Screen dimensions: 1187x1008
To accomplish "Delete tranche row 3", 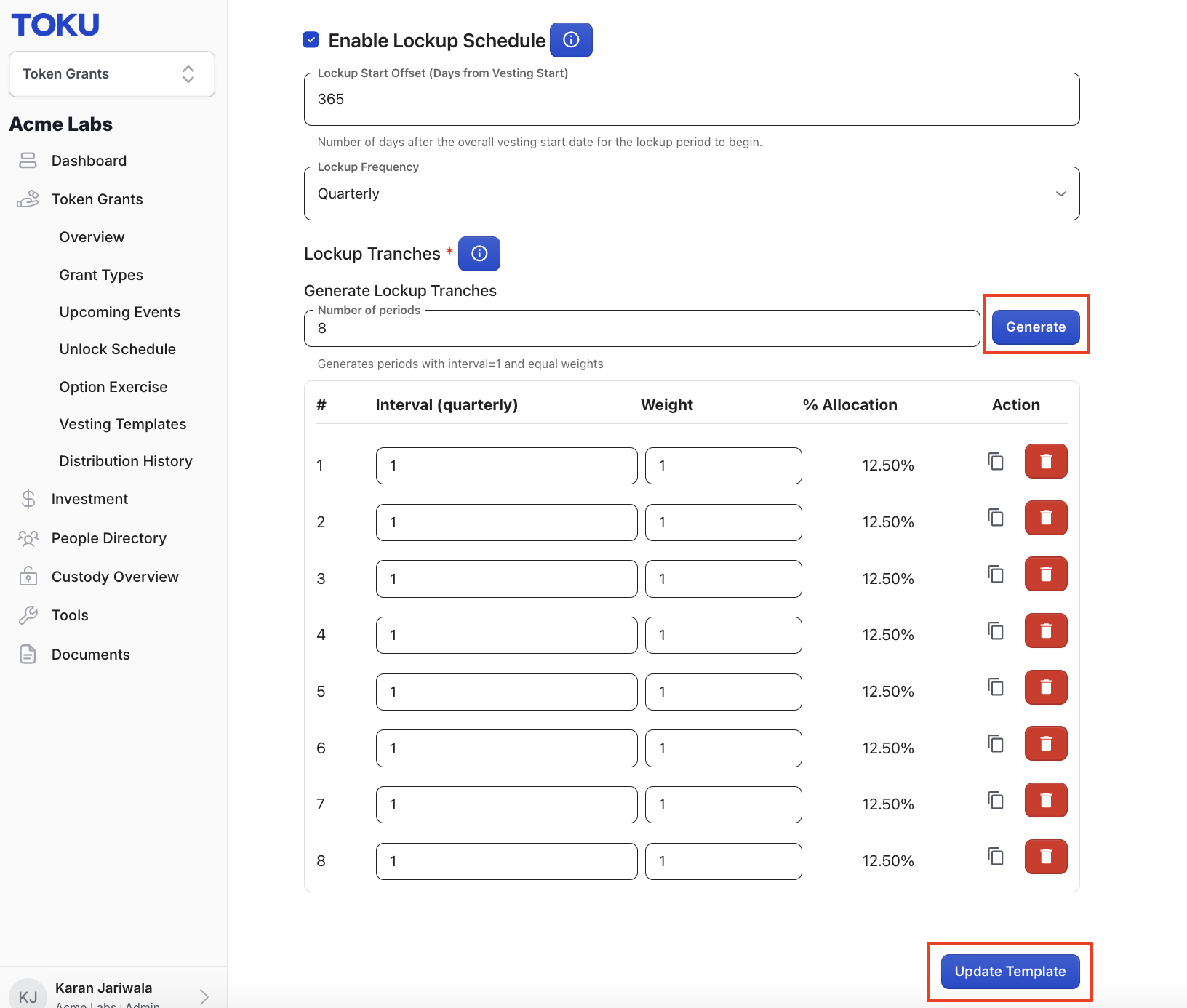I will click(x=1046, y=574).
